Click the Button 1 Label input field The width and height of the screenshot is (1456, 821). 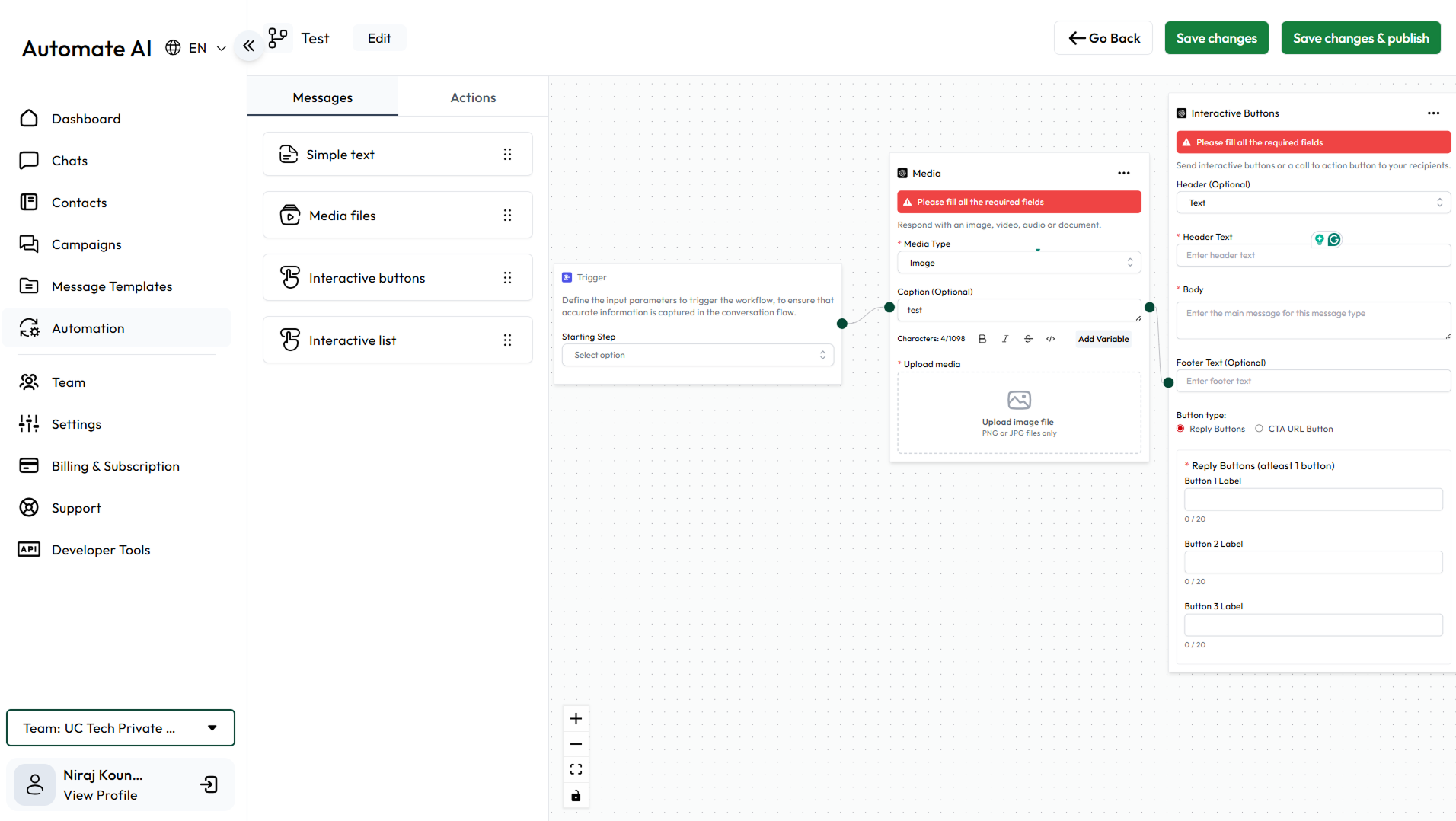1313,500
